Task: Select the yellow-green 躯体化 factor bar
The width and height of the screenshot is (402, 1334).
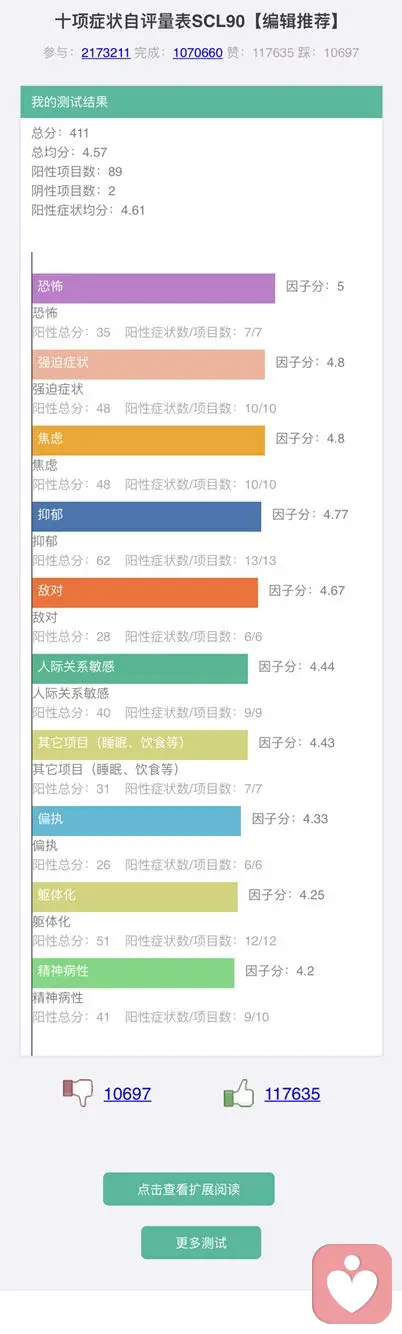Action: click(135, 896)
